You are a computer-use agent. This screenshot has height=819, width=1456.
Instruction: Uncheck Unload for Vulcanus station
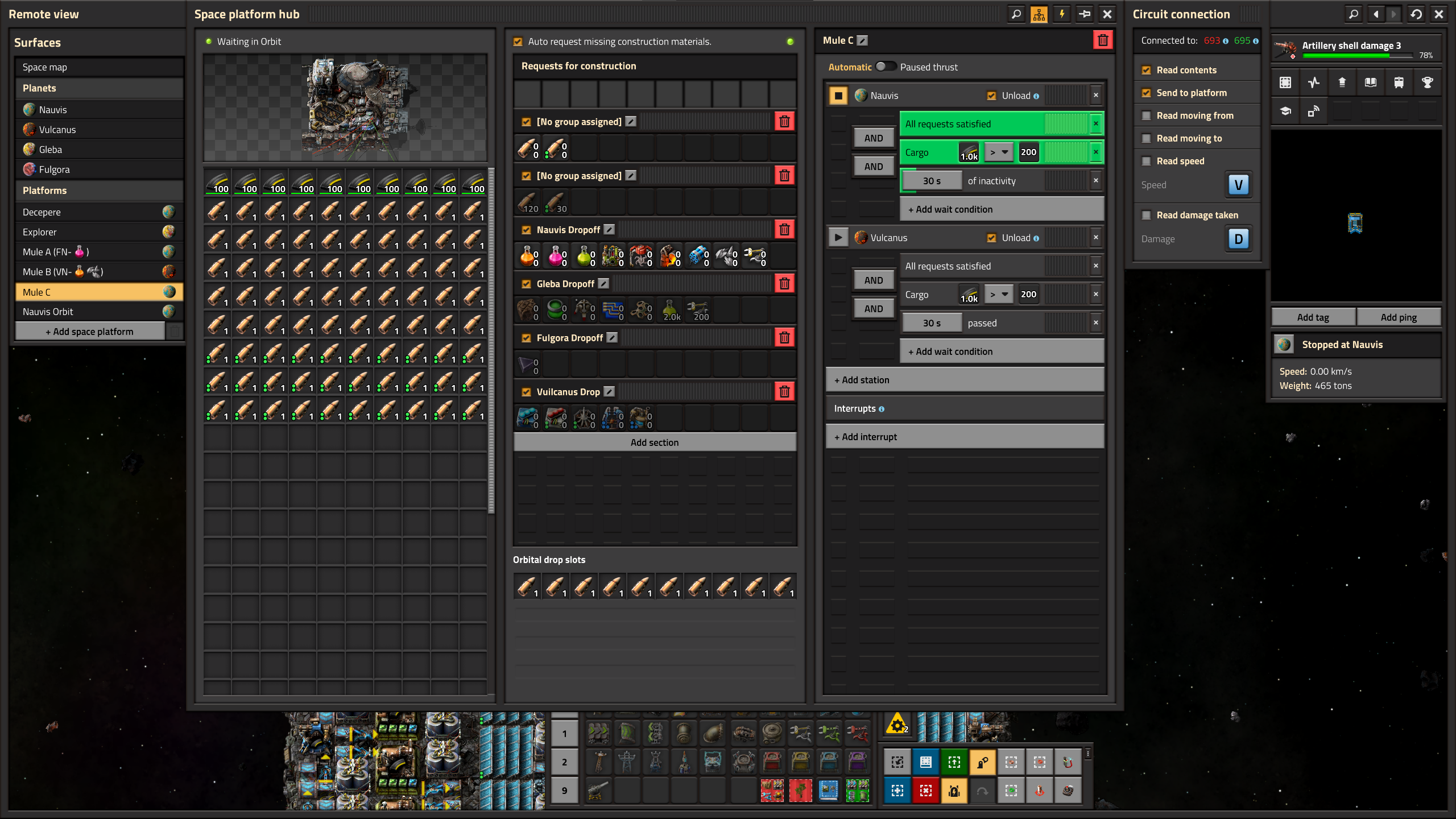992,238
